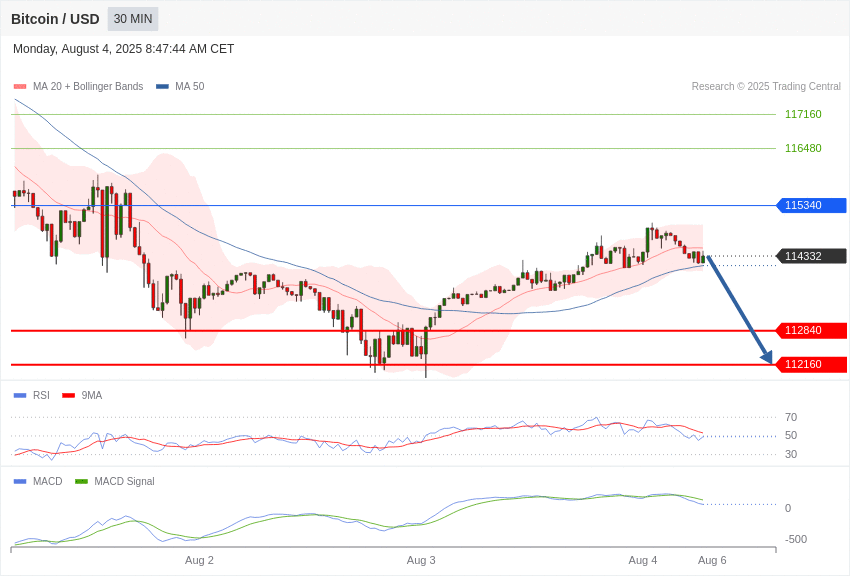
Task: Click the MACD -500 axis value
Action: click(796, 539)
